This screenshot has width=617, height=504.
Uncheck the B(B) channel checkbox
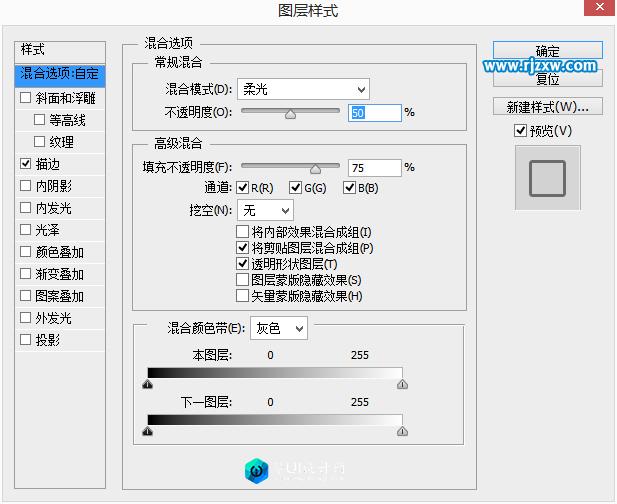pos(349,188)
